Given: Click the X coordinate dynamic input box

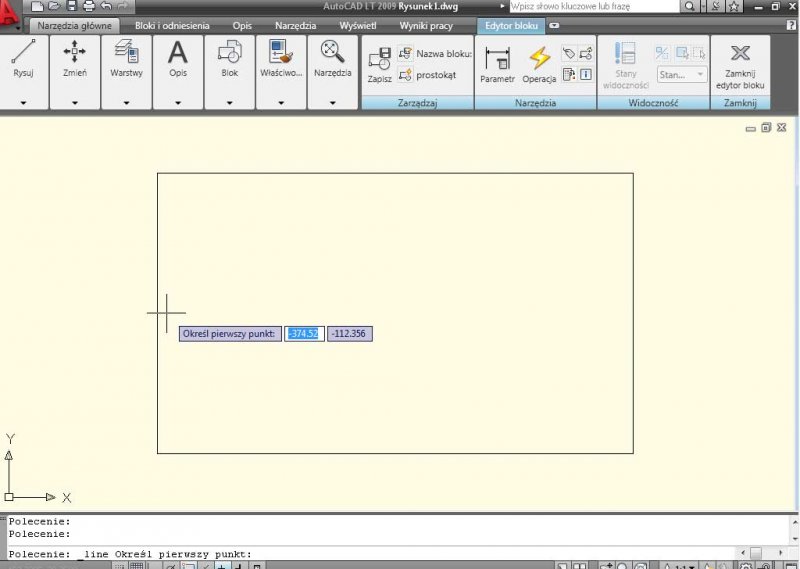Looking at the screenshot, I should [303, 334].
